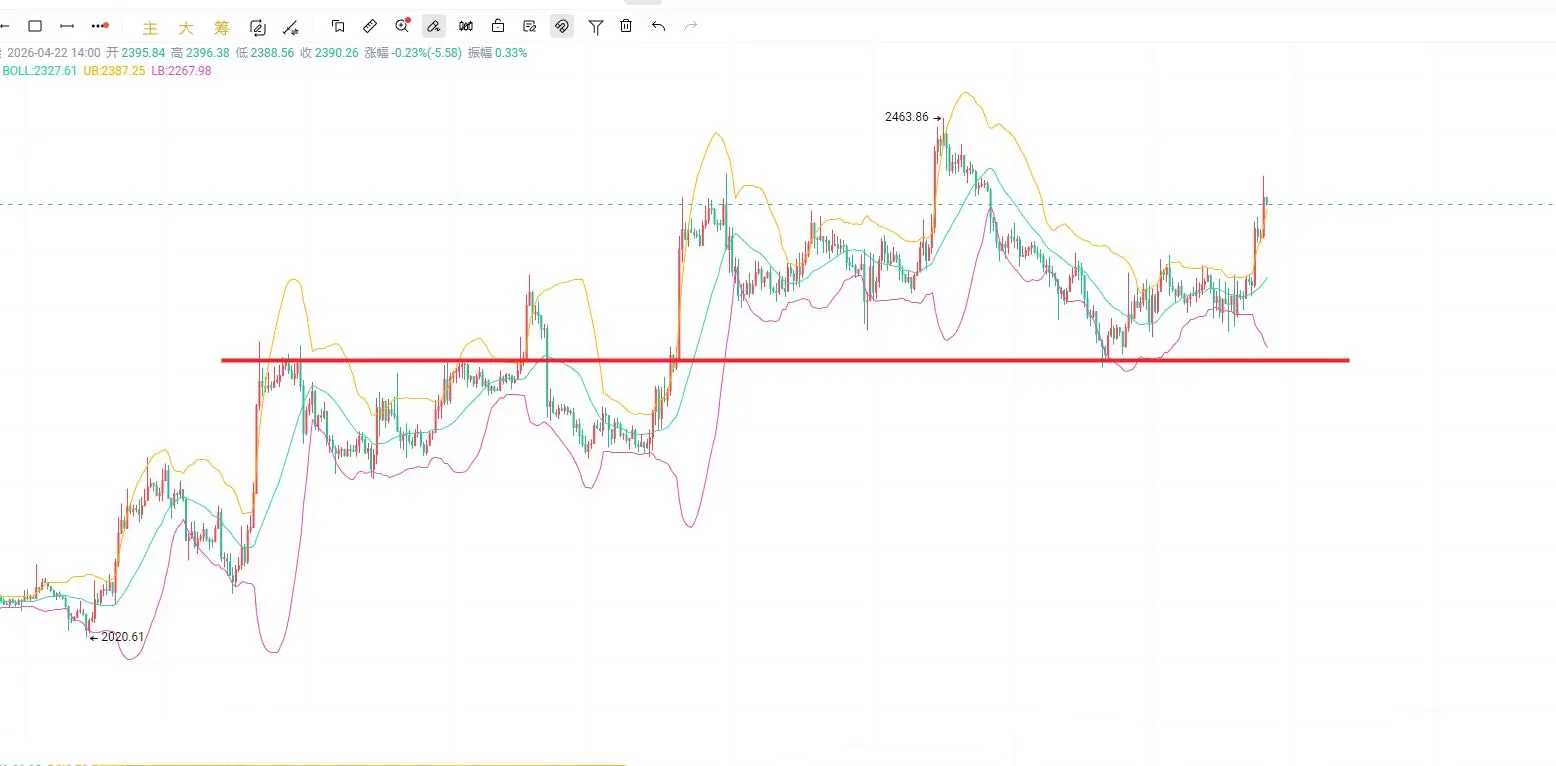Select the ruler measure tool
Viewport: 1556px width, 766px height.
(370, 26)
